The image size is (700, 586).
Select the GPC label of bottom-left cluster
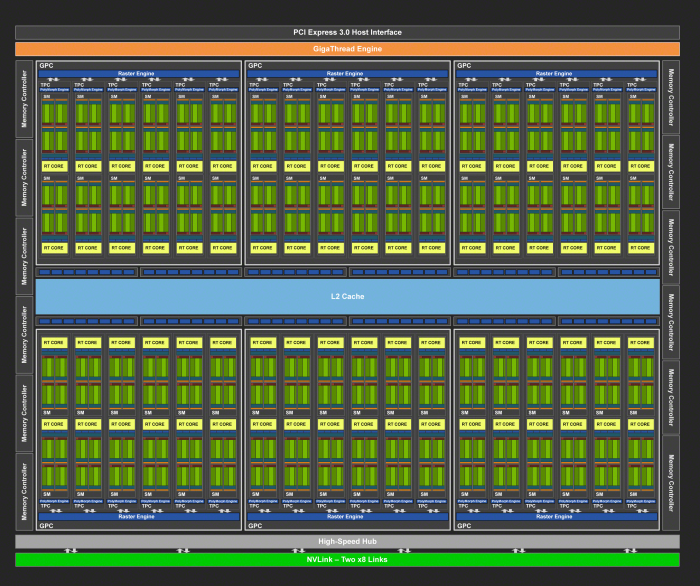click(x=46, y=526)
